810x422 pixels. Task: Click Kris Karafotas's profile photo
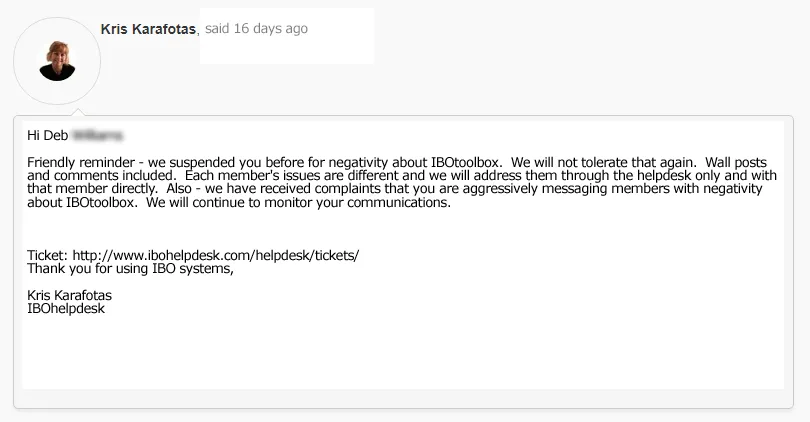[x=57, y=61]
